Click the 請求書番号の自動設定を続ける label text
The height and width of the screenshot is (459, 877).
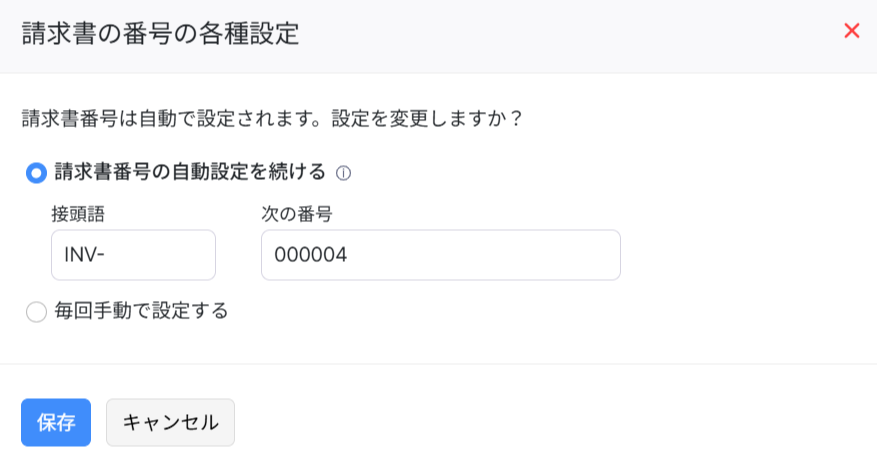pyautogui.click(x=190, y=172)
